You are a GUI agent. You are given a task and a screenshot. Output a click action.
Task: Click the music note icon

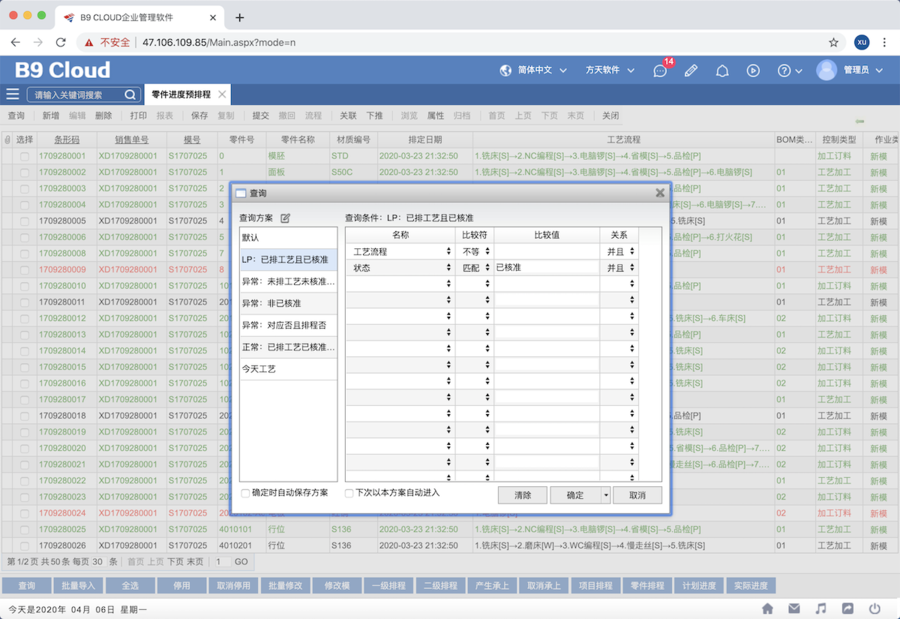point(821,609)
